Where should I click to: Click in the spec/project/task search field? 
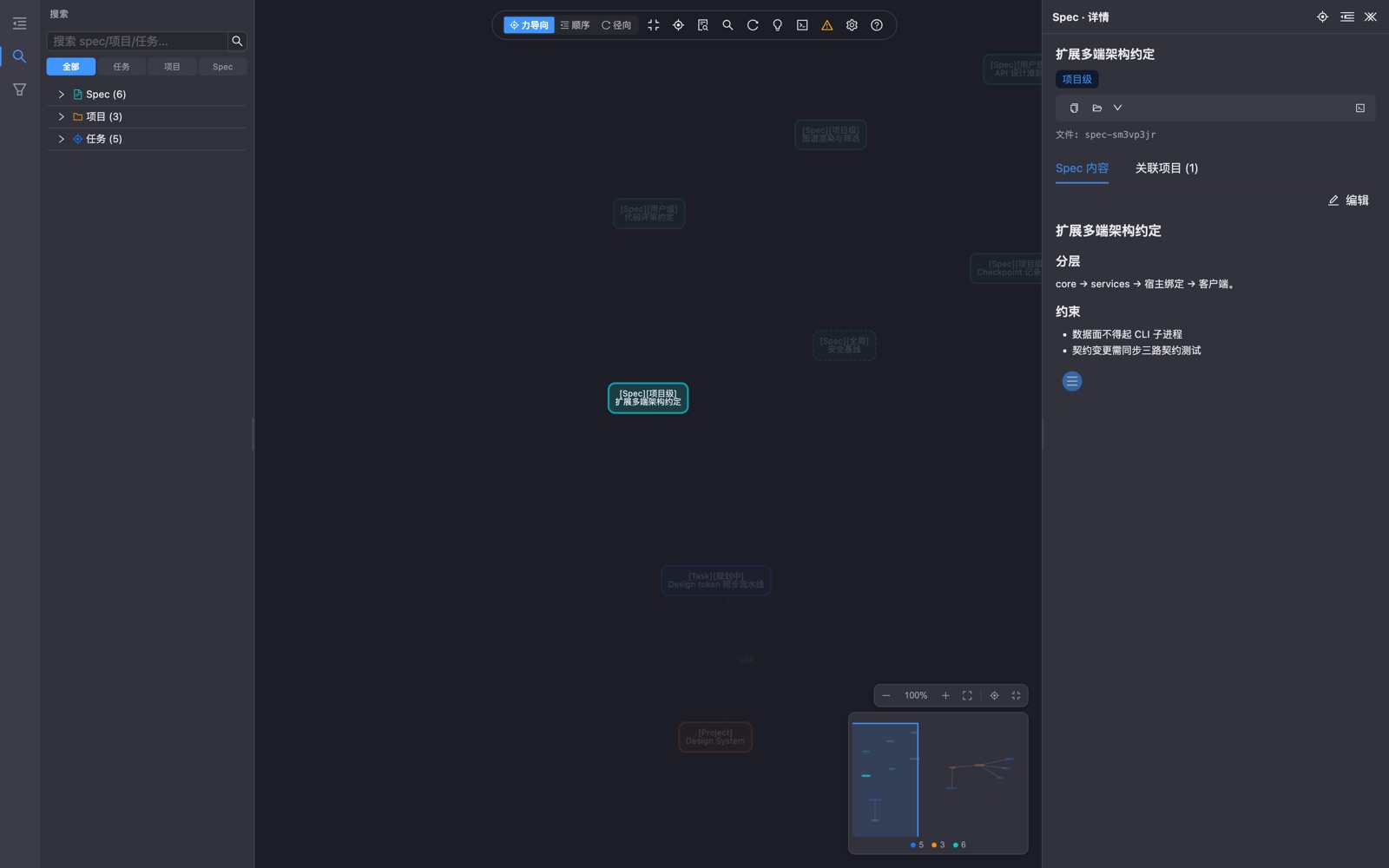(x=137, y=41)
